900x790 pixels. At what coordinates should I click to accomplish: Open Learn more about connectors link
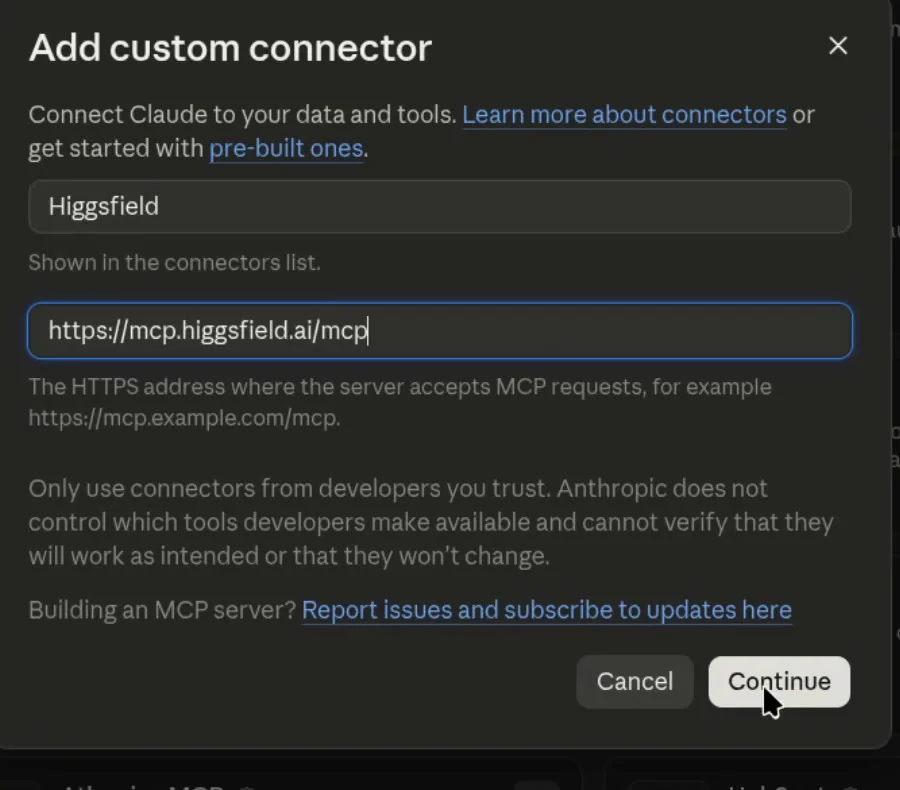[624, 114]
